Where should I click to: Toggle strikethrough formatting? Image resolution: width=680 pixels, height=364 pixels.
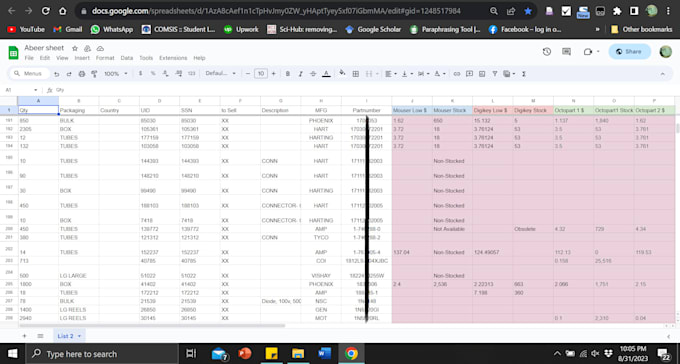[x=313, y=74]
